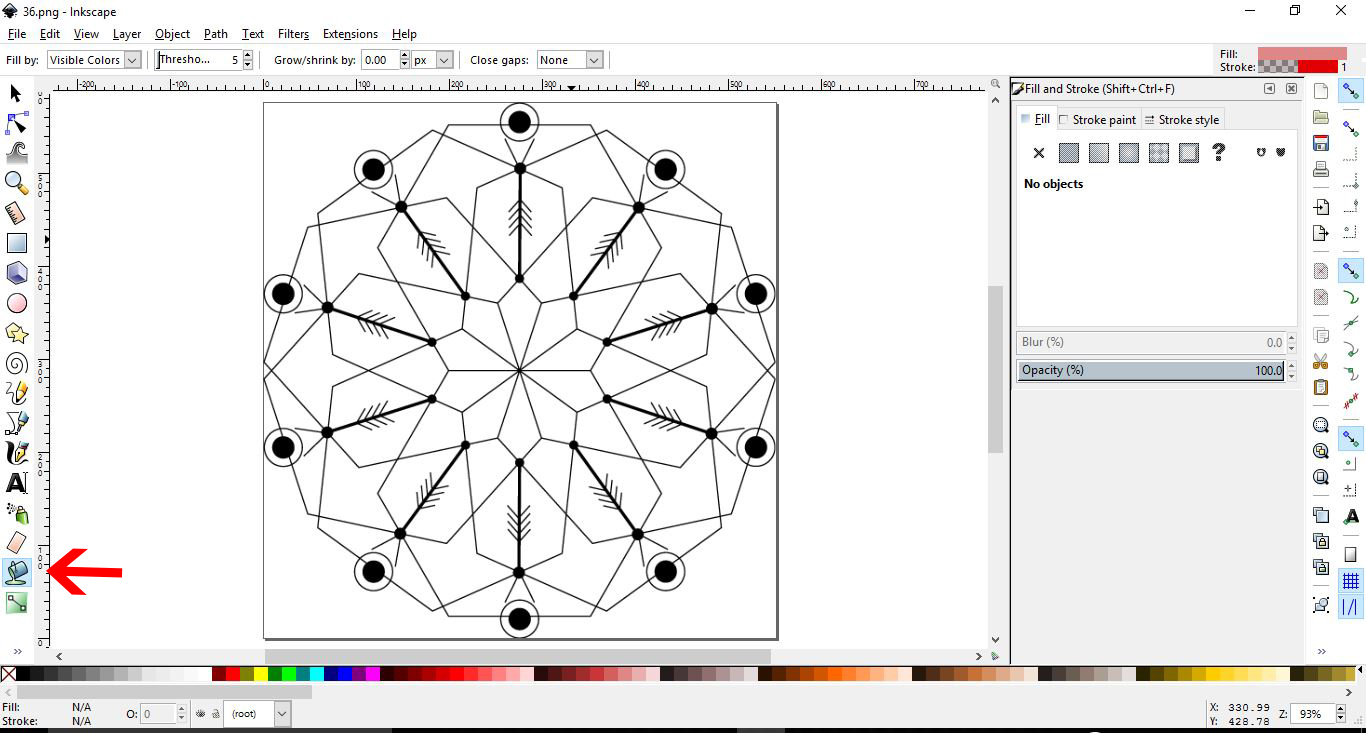
Task: Select the Measure ruler tool
Action: [16, 213]
